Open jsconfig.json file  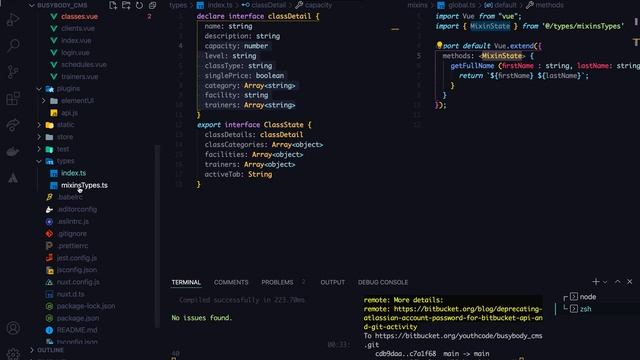coord(77,270)
